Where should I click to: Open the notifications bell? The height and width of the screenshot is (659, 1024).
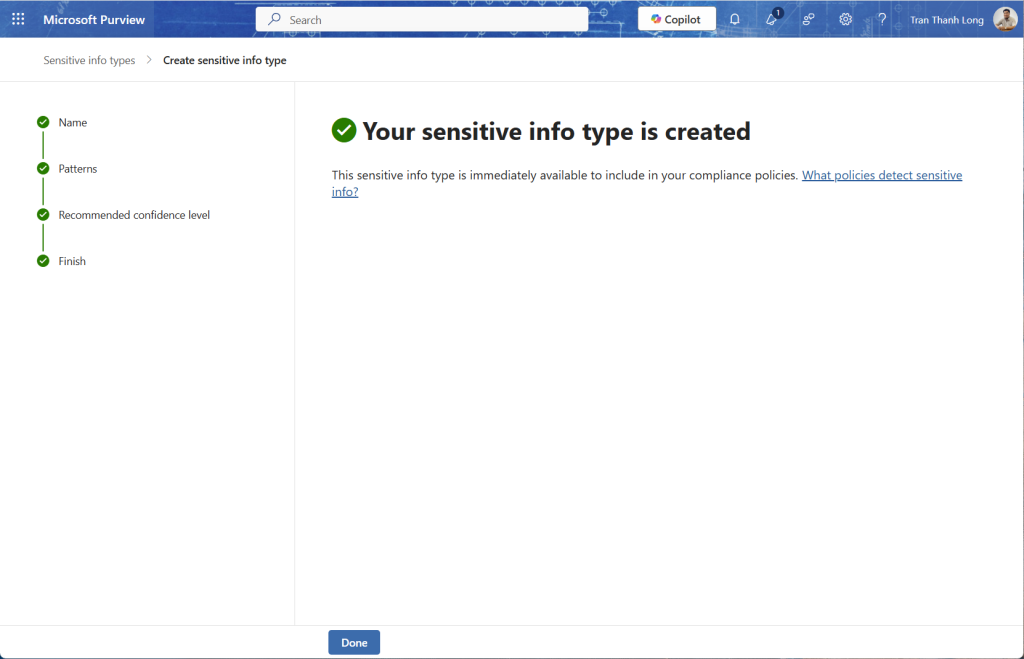coord(735,19)
